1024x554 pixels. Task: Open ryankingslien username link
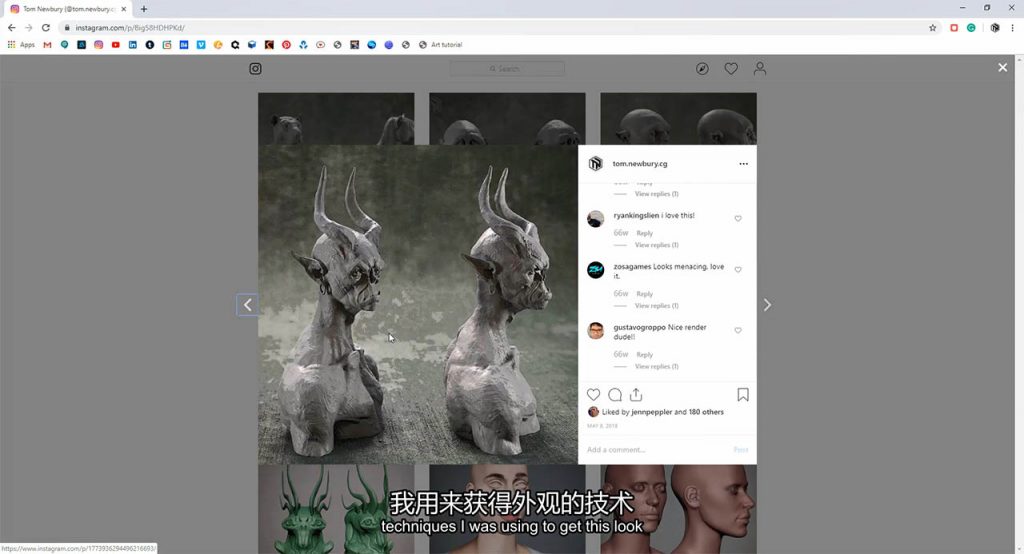(636, 216)
